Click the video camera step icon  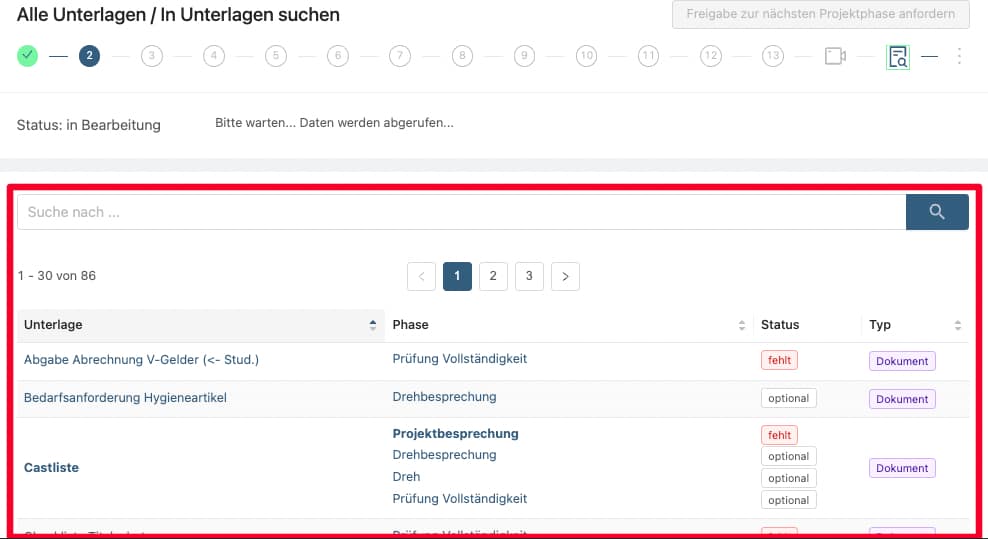click(x=835, y=56)
